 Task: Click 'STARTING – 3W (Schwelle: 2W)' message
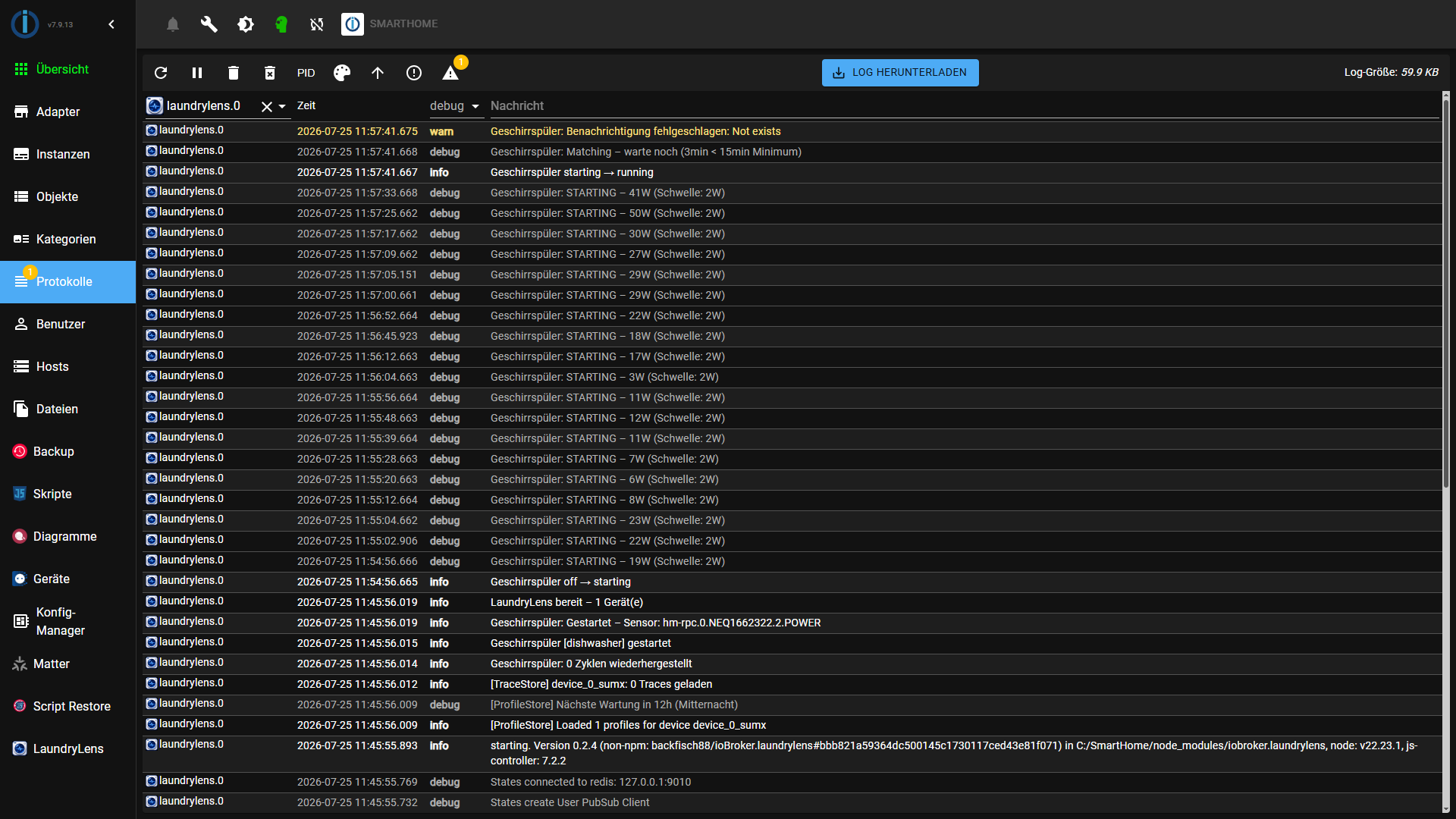pos(604,377)
